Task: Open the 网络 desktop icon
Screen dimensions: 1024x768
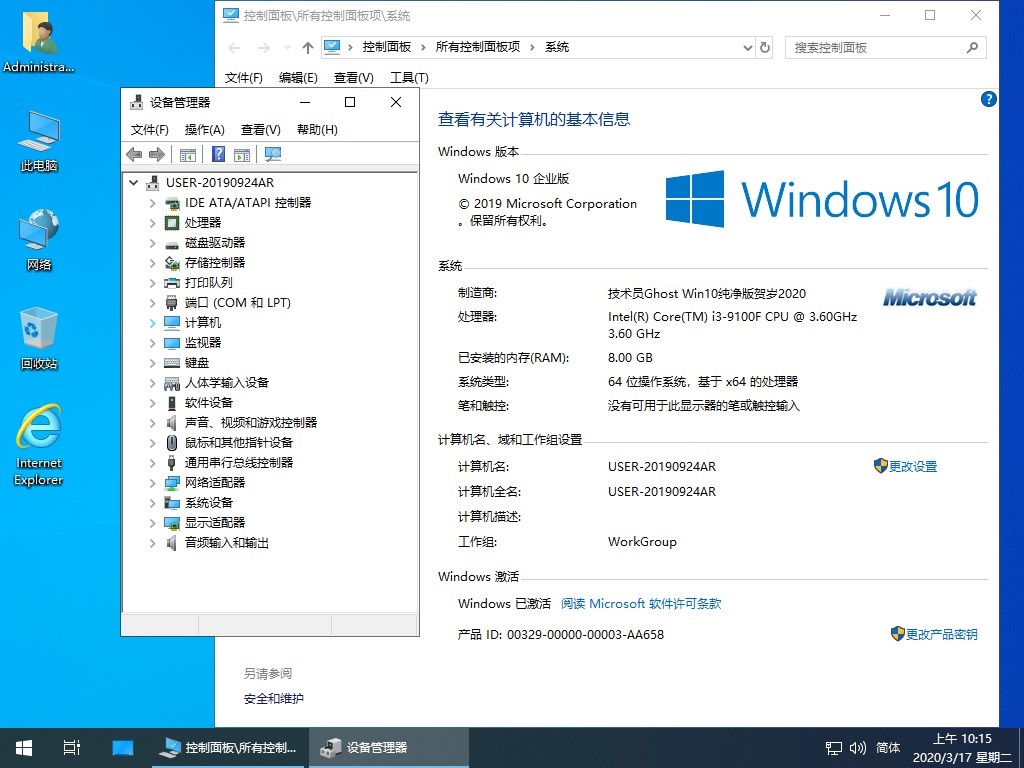Action: coord(39,240)
